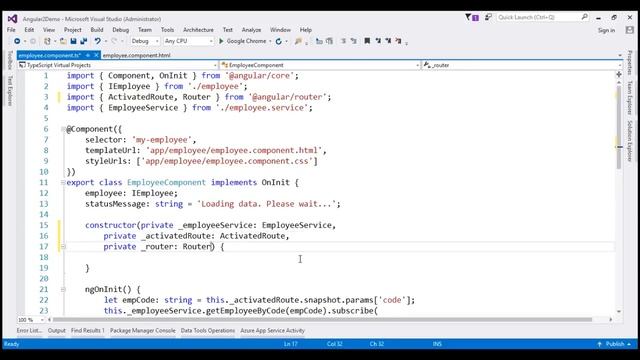The width and height of the screenshot is (640, 360).
Task: Open the Solution Explorer side panel
Action: point(630,141)
